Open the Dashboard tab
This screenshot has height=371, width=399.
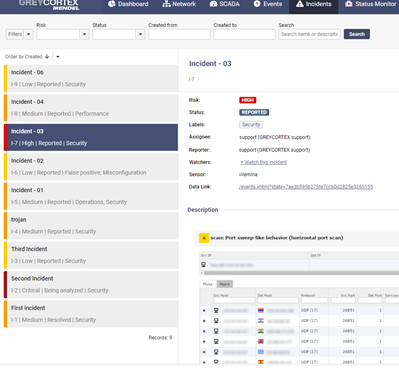[x=128, y=4]
